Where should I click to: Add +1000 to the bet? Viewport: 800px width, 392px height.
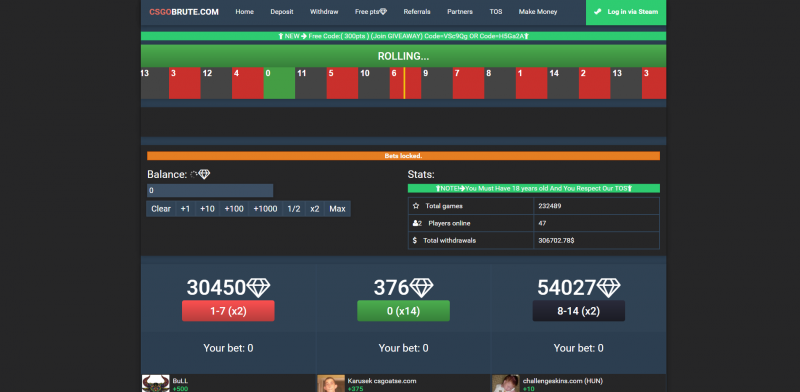[x=265, y=209]
